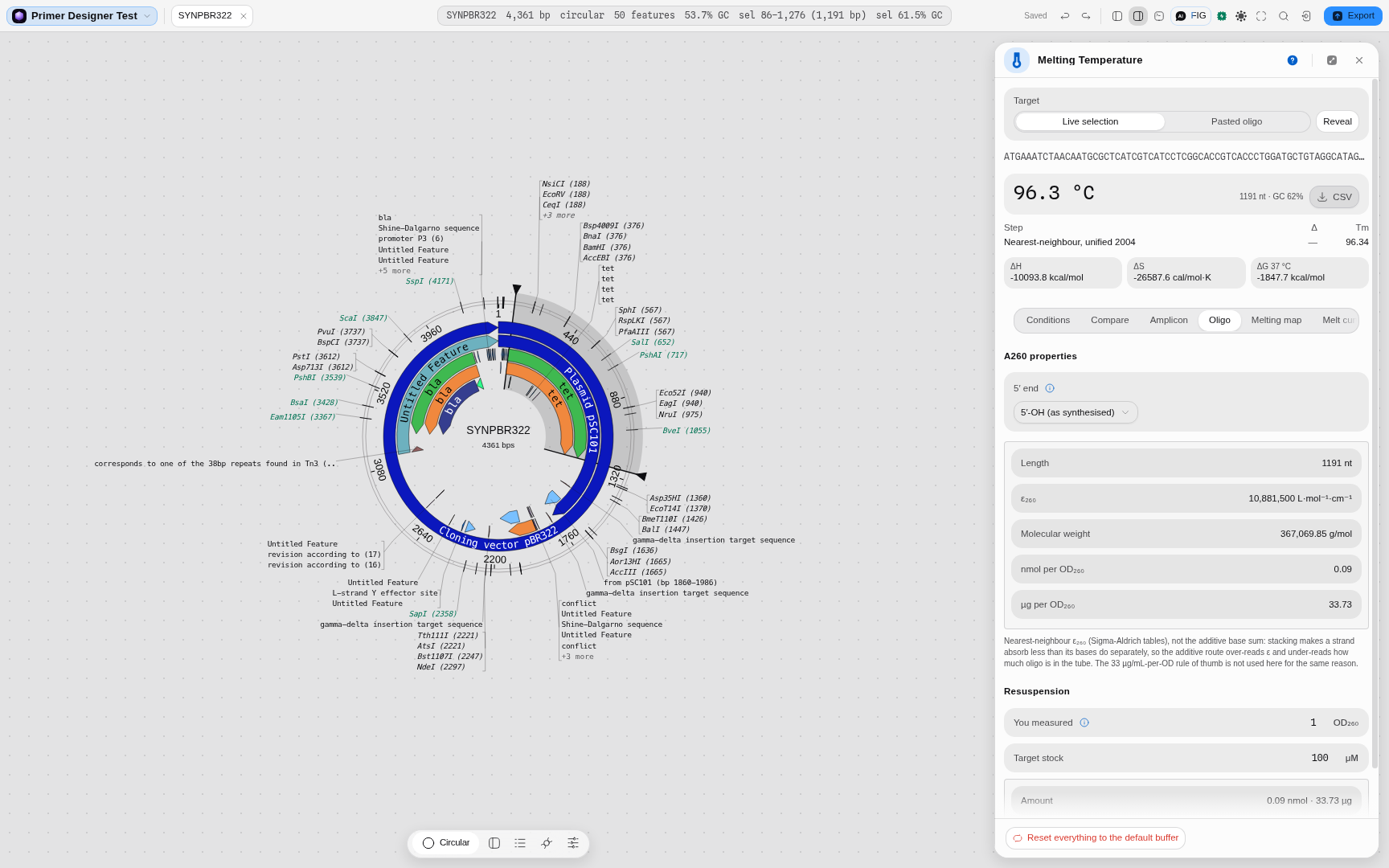Open the AI FIG assistant button
The width and height of the screenshot is (1389, 868).
tap(1191, 16)
